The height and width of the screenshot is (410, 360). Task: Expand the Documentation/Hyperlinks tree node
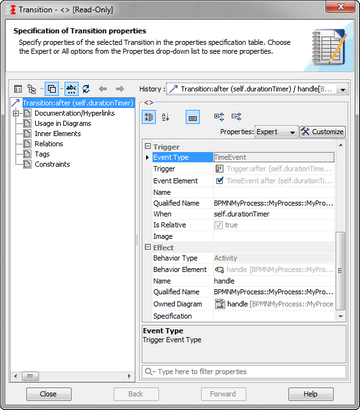click(15, 113)
